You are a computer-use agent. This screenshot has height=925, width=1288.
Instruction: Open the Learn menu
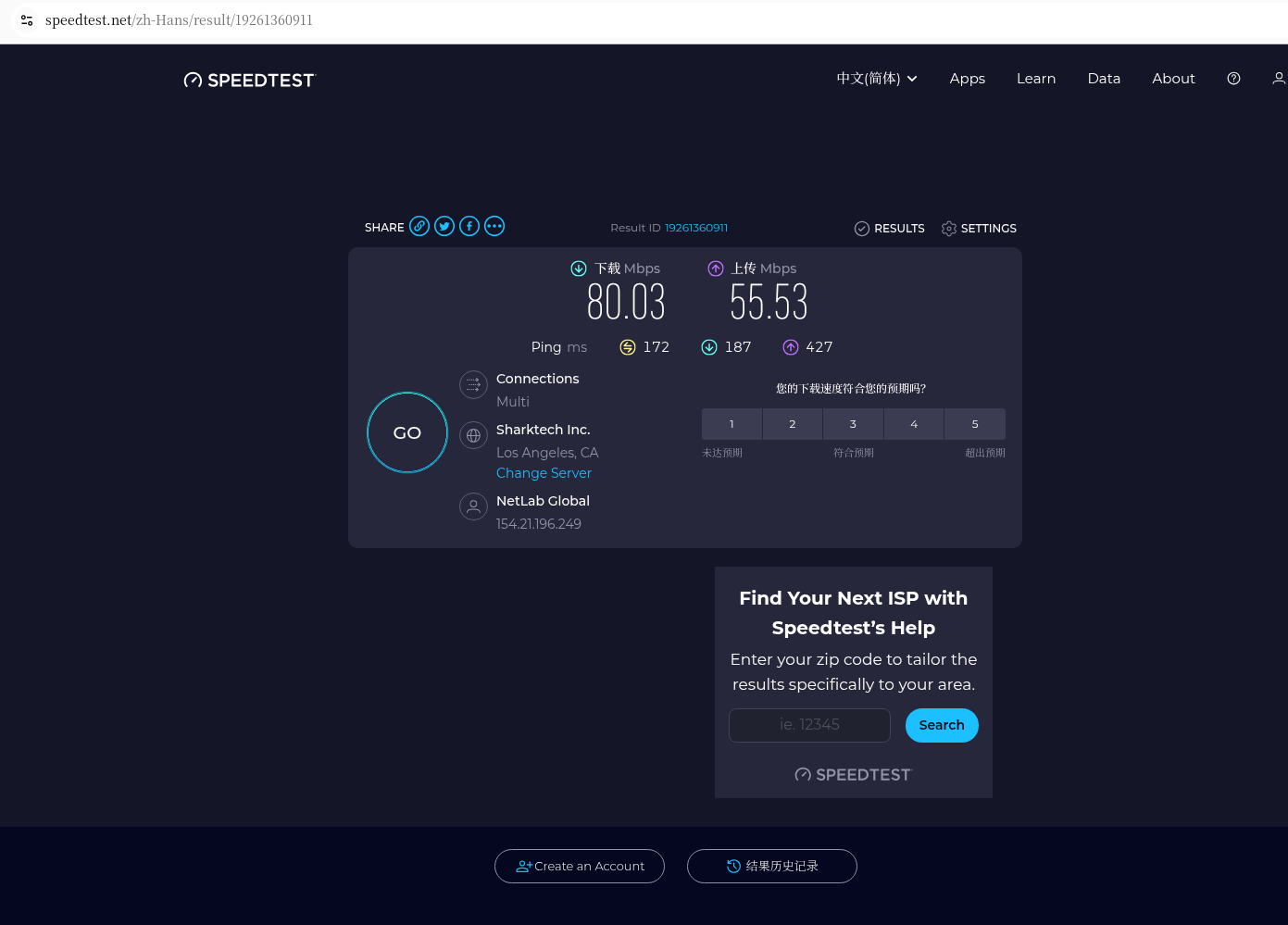1036,79
